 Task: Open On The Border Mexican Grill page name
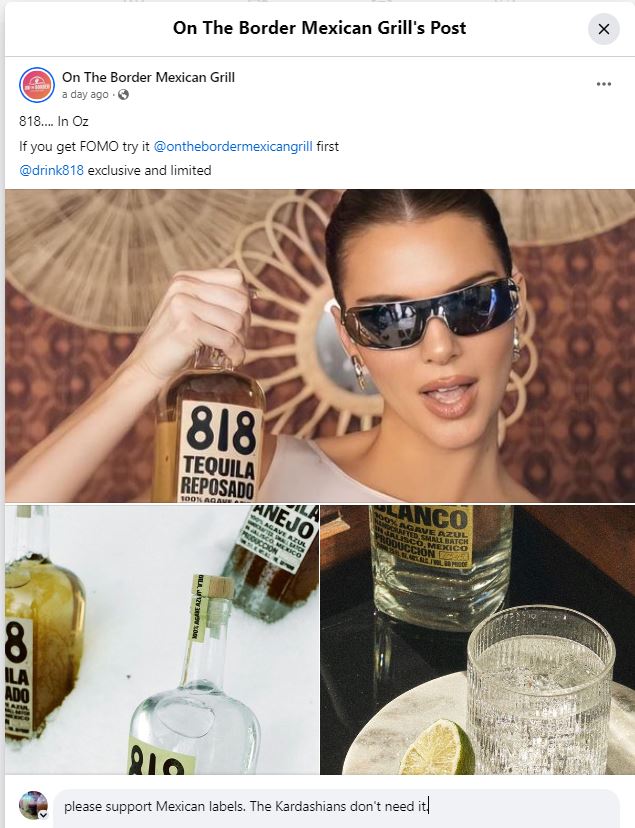(148, 77)
